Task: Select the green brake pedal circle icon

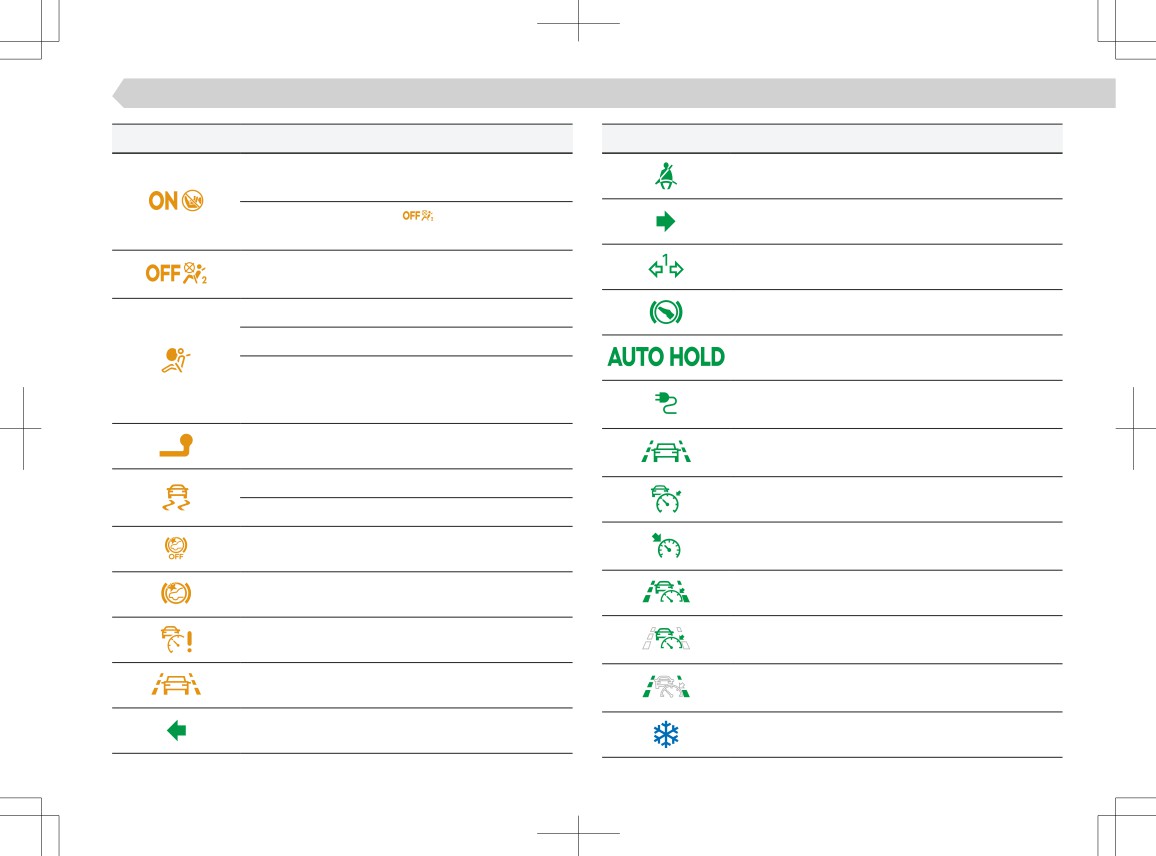Action: 666,313
